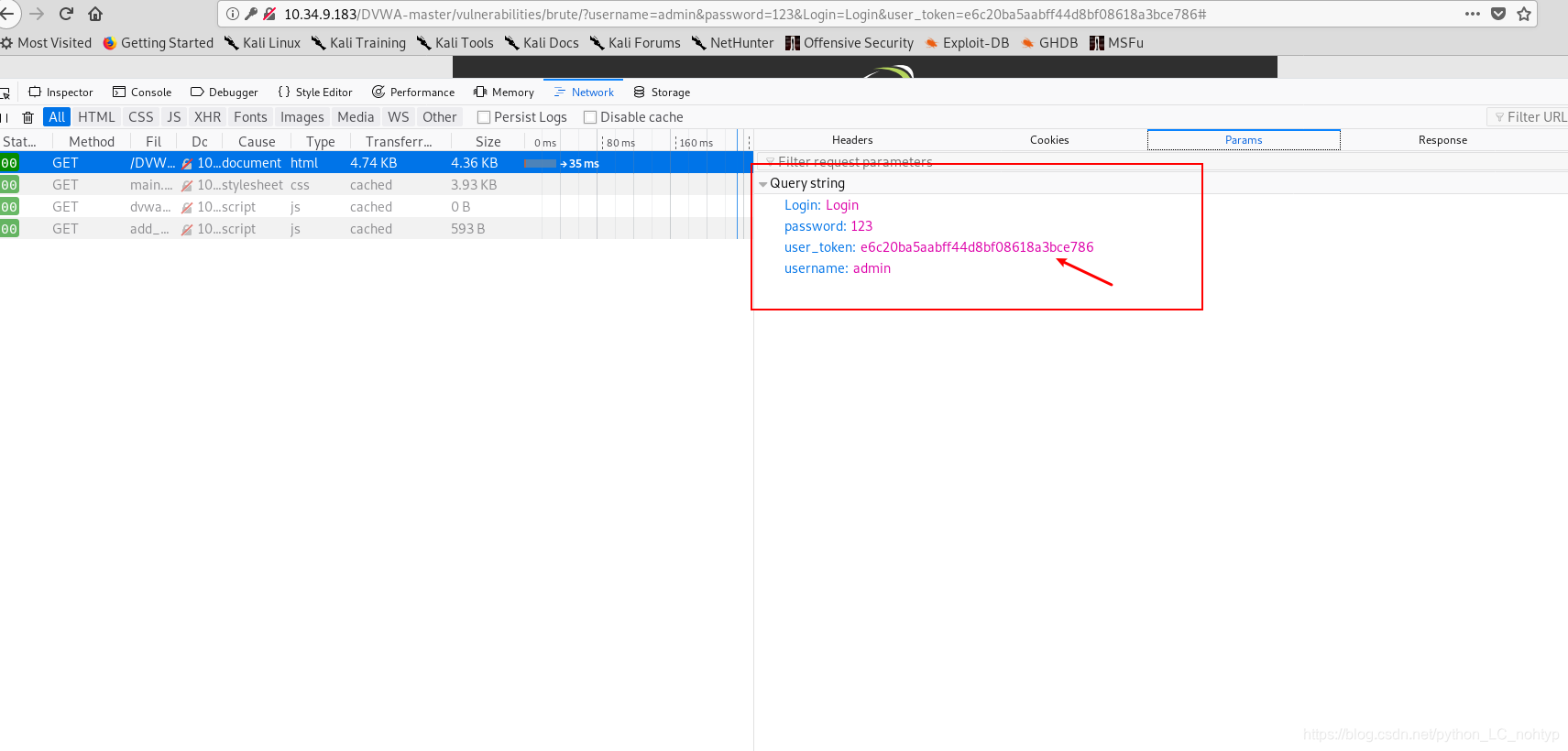This screenshot has height=751, width=1568.
Task: Filter requests by CSS
Action: point(141,117)
